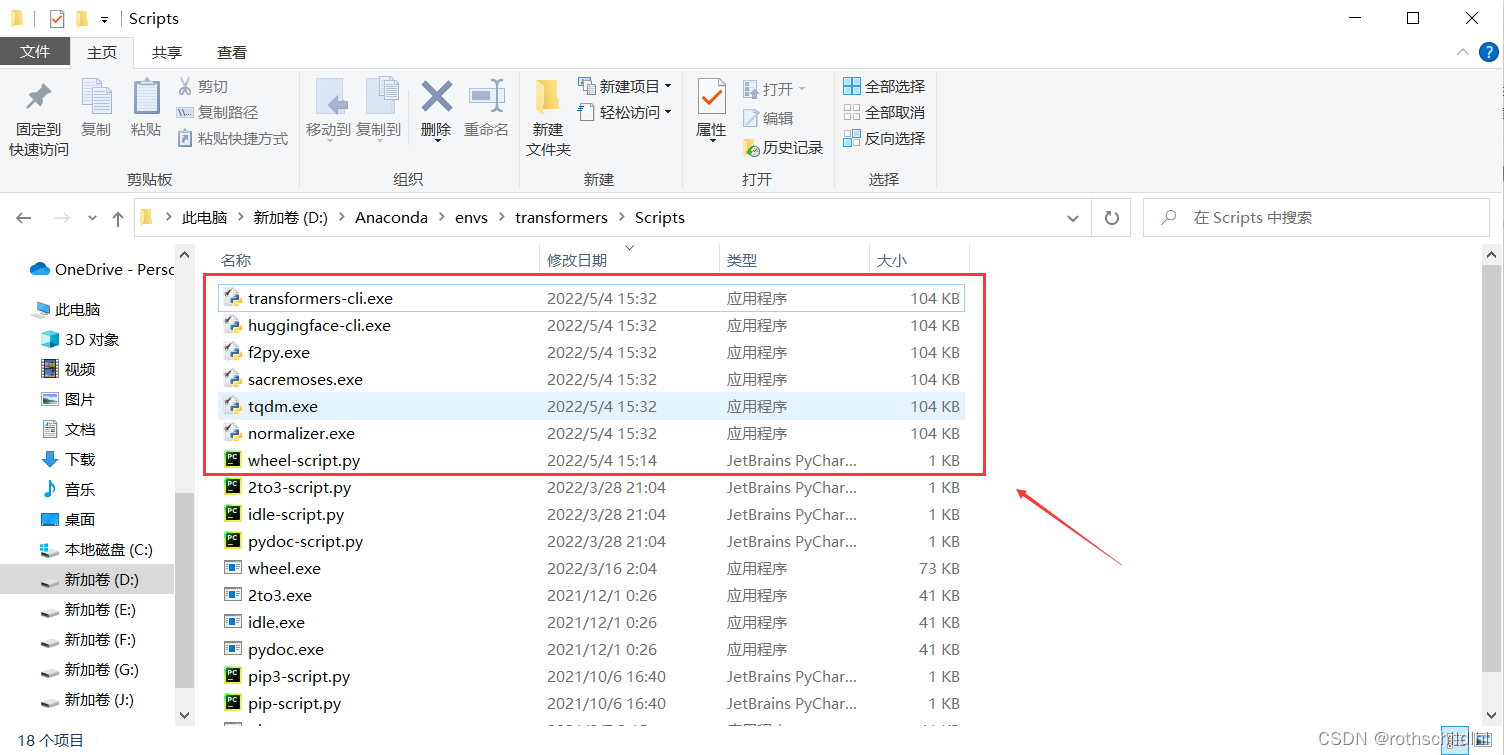1504x755 pixels.
Task: Click the navigation pane scrollbar
Action: point(184,590)
